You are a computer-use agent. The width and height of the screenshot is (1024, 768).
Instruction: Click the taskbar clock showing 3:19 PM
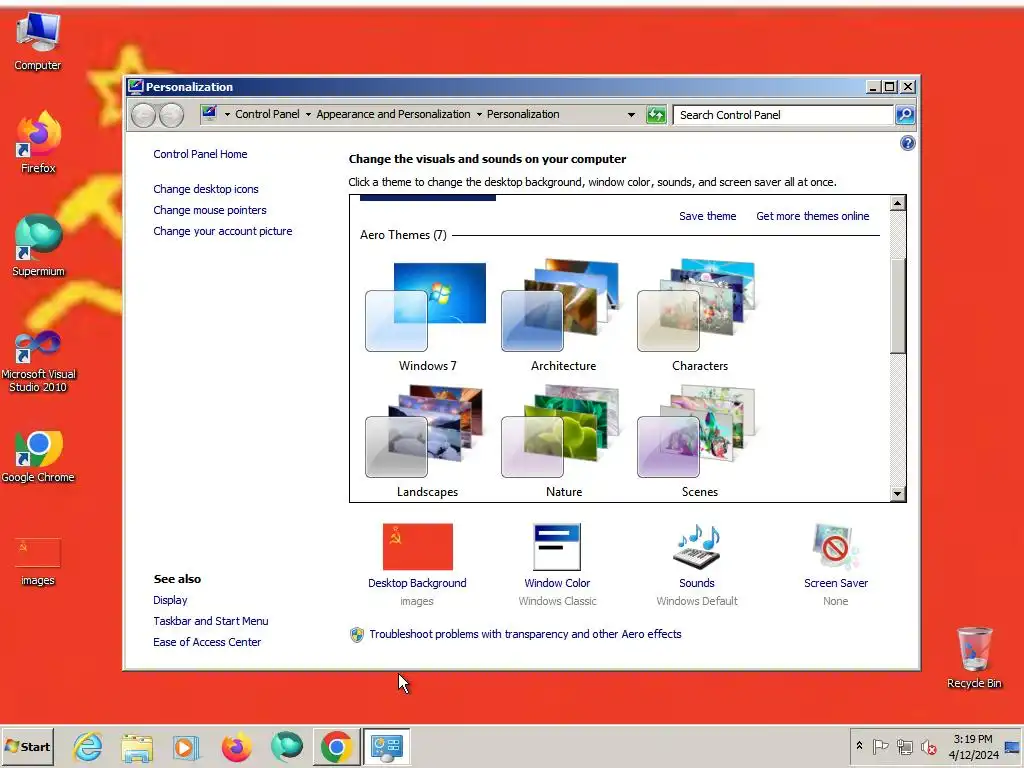(973, 746)
